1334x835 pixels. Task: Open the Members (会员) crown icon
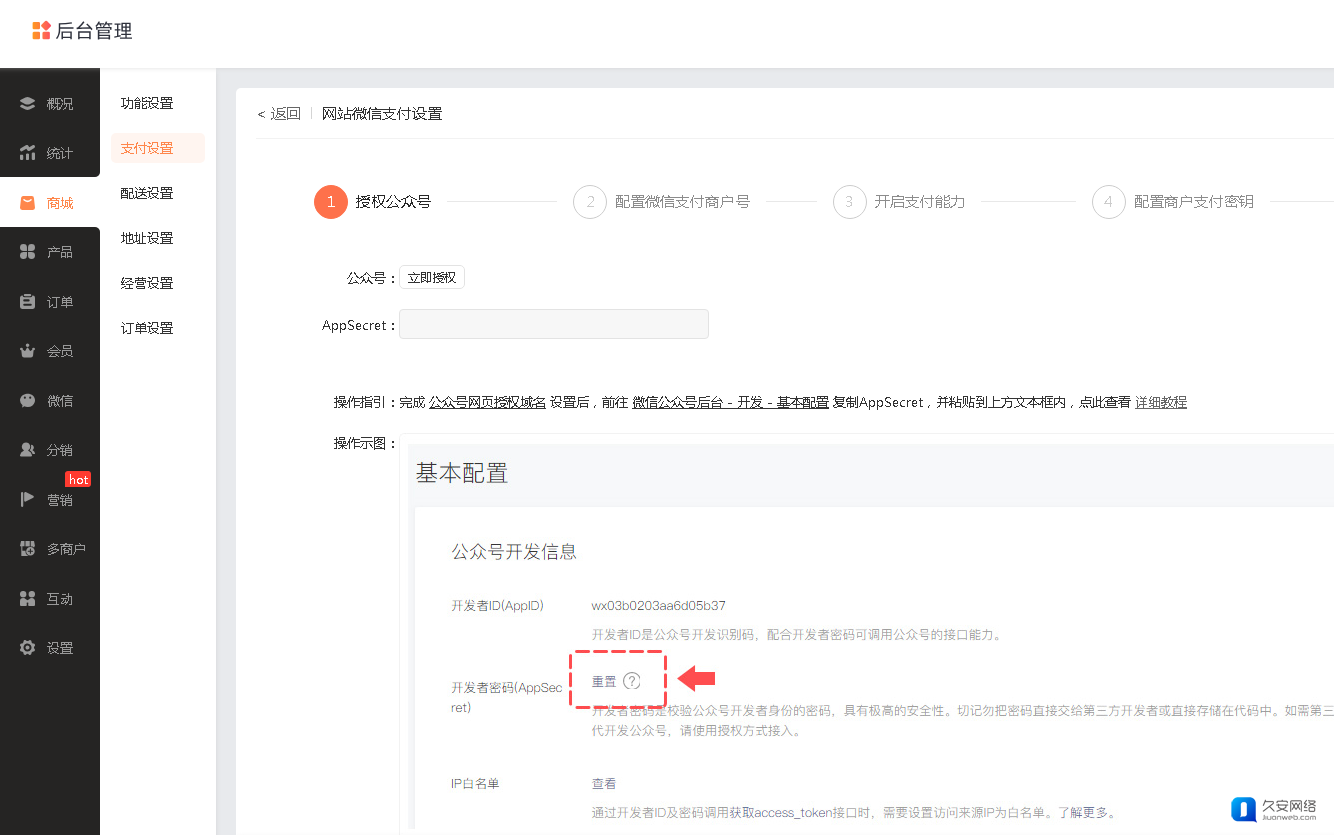[28, 351]
